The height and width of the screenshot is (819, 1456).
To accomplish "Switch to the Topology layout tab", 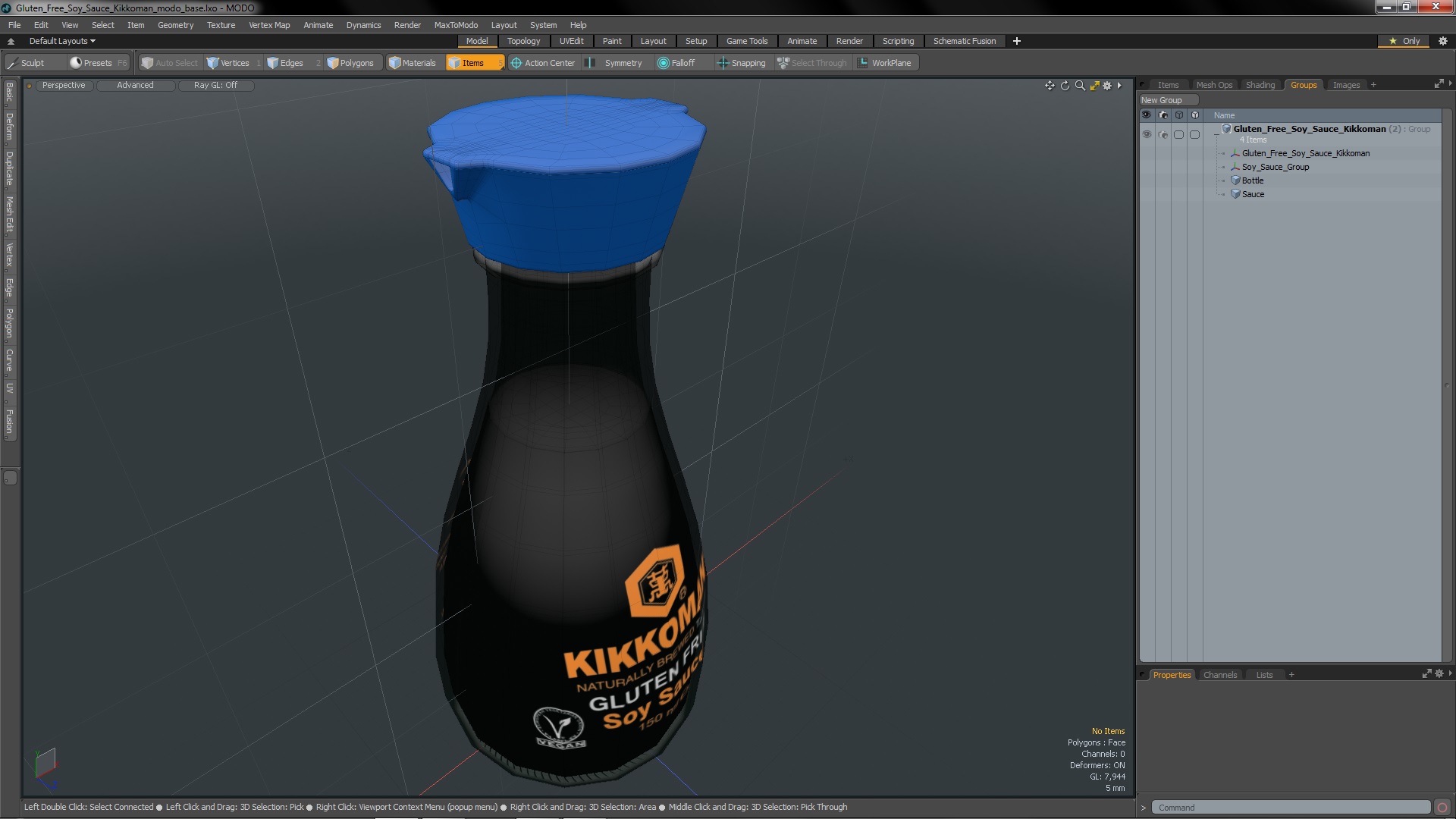I will click(x=523, y=41).
